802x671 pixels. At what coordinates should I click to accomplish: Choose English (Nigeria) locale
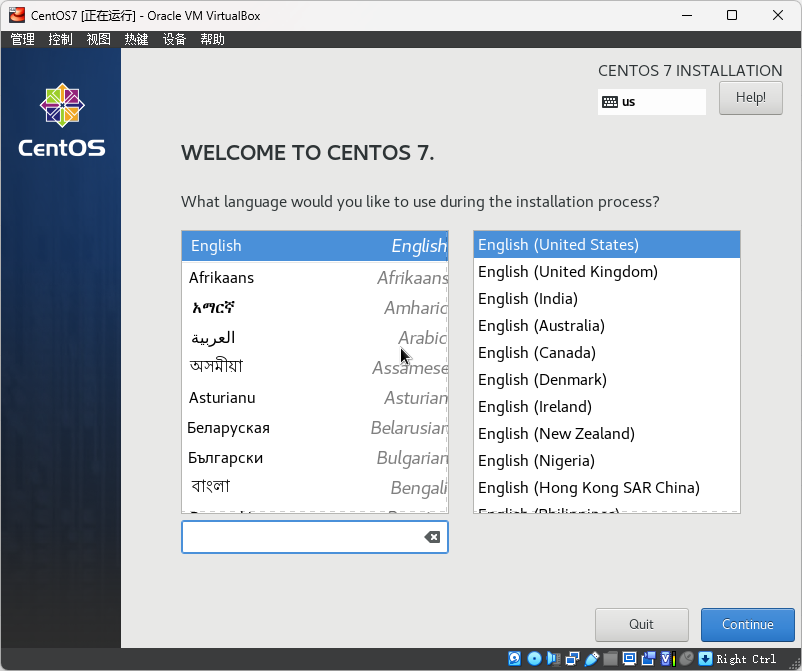pos(607,461)
